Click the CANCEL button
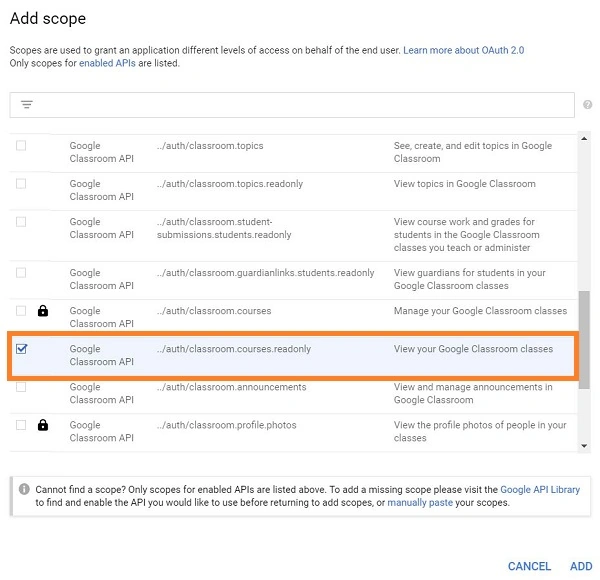Screen dimensions: 600x580 (529, 566)
